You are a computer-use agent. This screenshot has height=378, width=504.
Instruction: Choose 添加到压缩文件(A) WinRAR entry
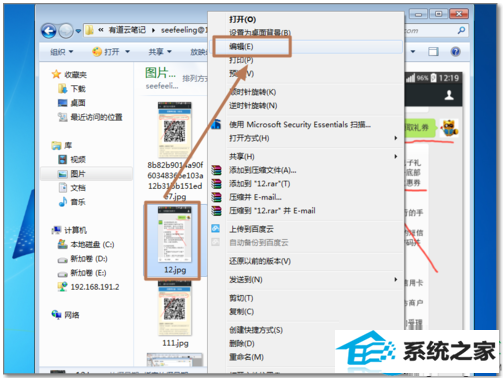pos(262,170)
